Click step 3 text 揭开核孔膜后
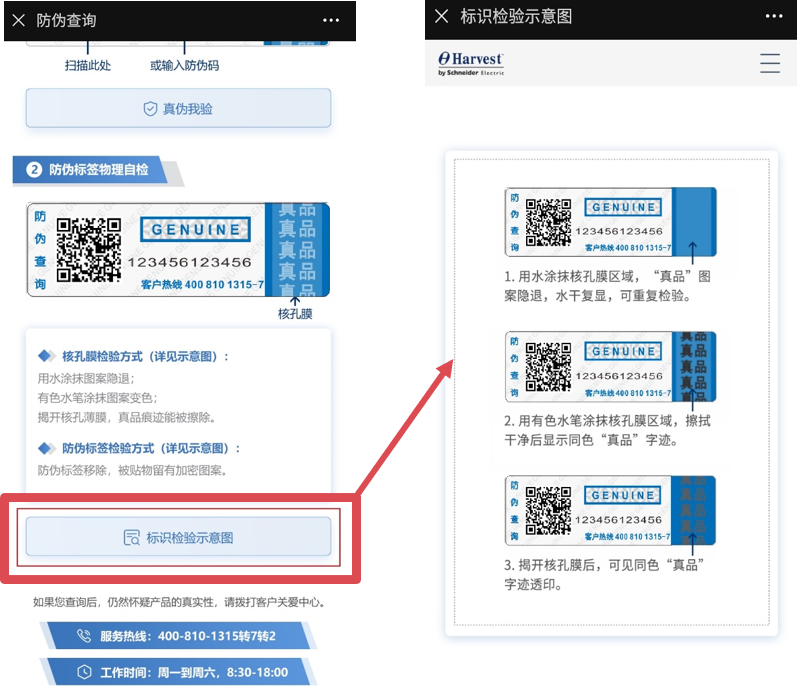797x687 pixels. click(x=604, y=574)
